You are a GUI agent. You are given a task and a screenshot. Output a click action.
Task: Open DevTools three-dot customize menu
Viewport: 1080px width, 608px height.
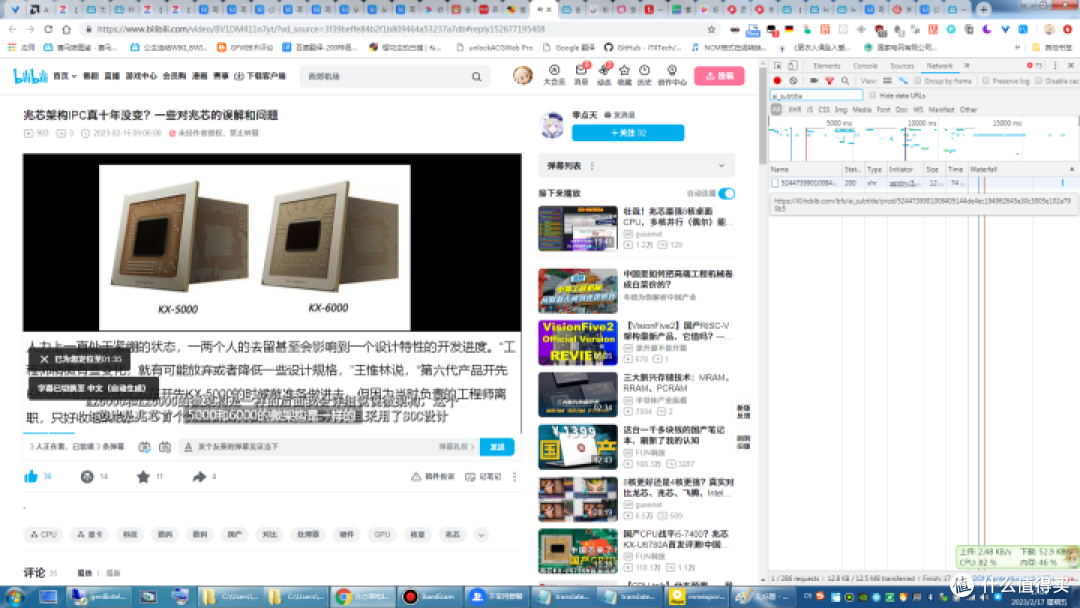(x=1055, y=65)
